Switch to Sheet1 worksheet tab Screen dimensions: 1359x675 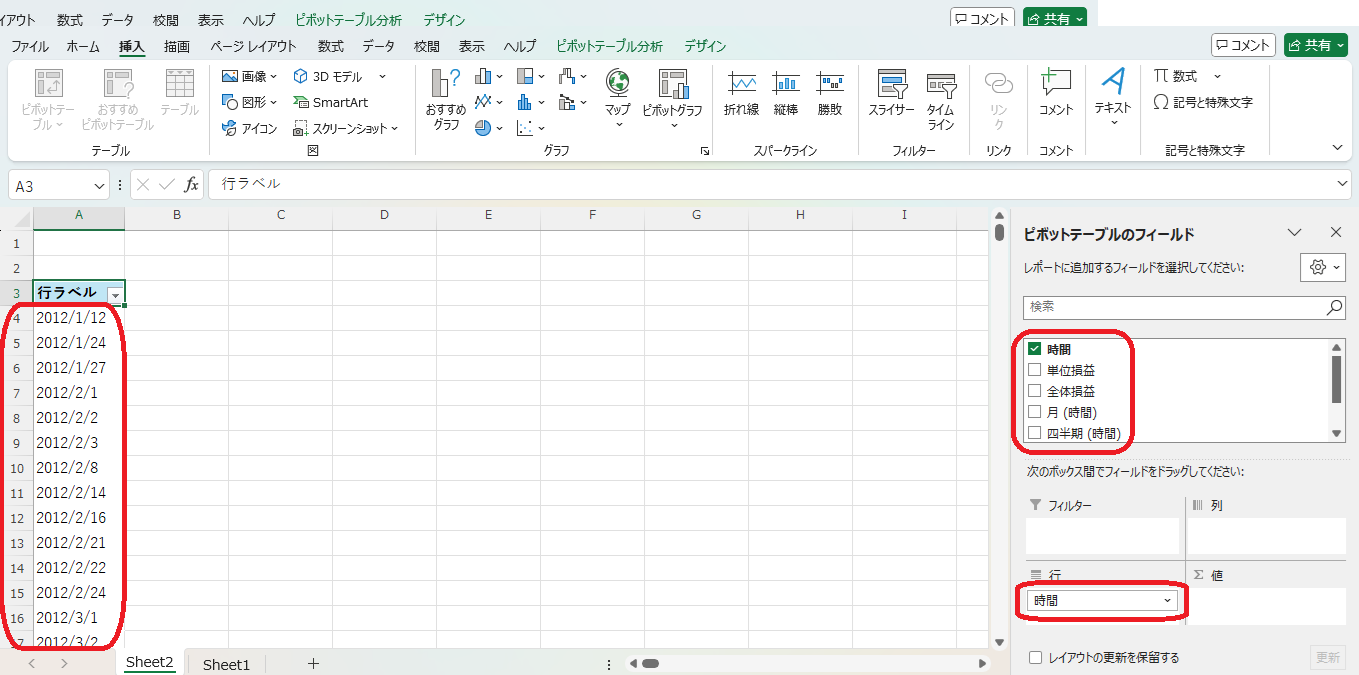pos(227,664)
